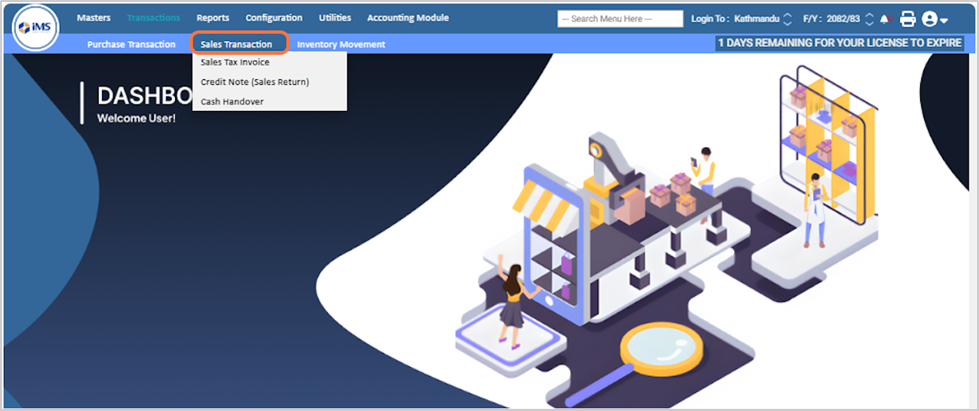
Task: Choose Cash Handover from the dropdown
Action: point(232,101)
